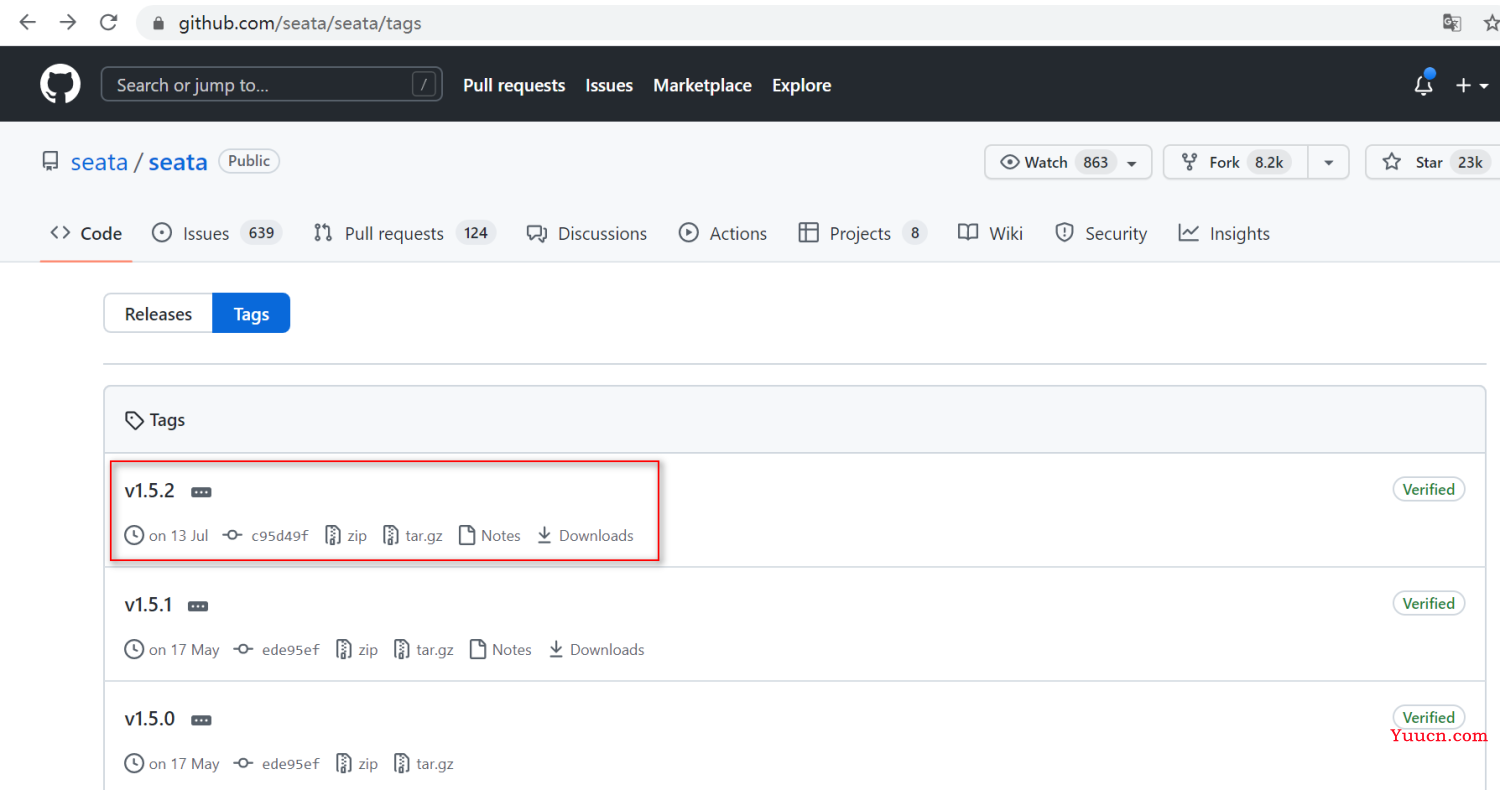Click the seata owner link

[99, 162]
